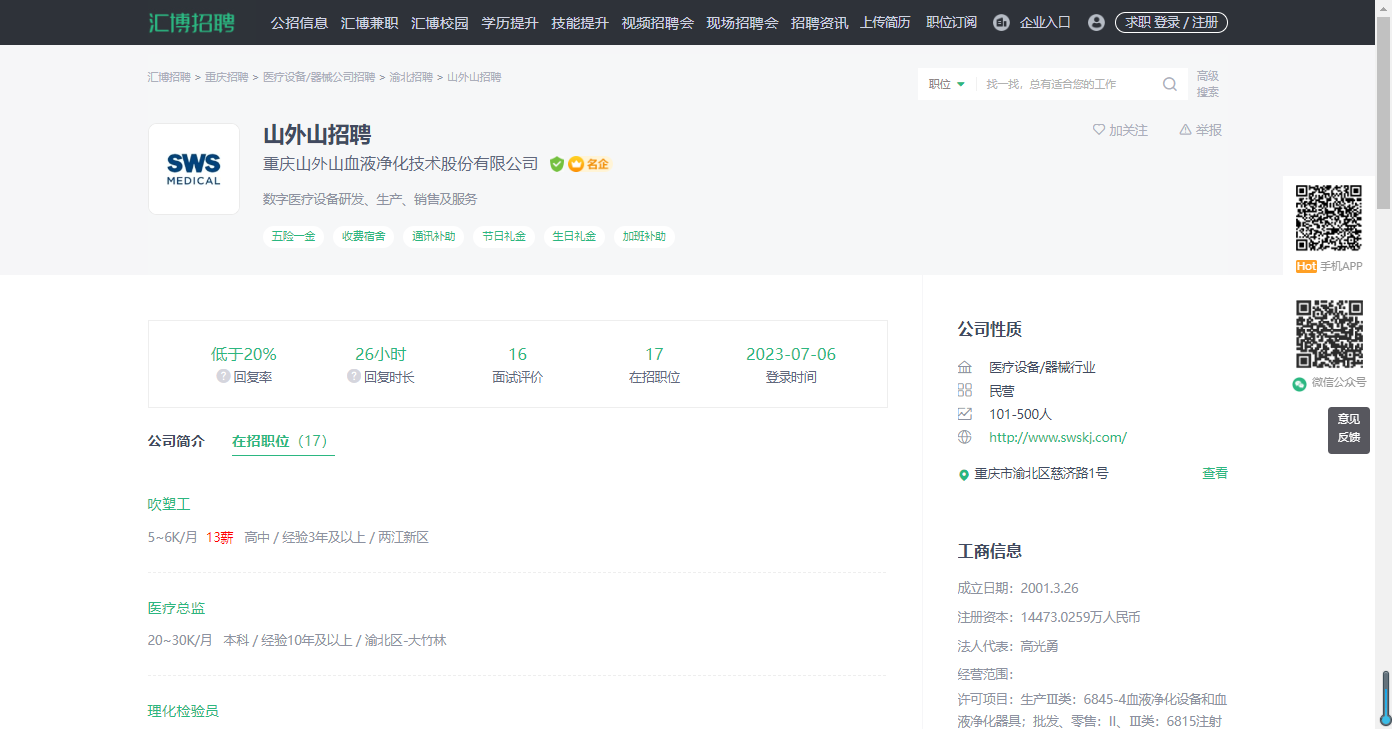
Task: Open 上传简历 in top navigation
Action: [886, 22]
